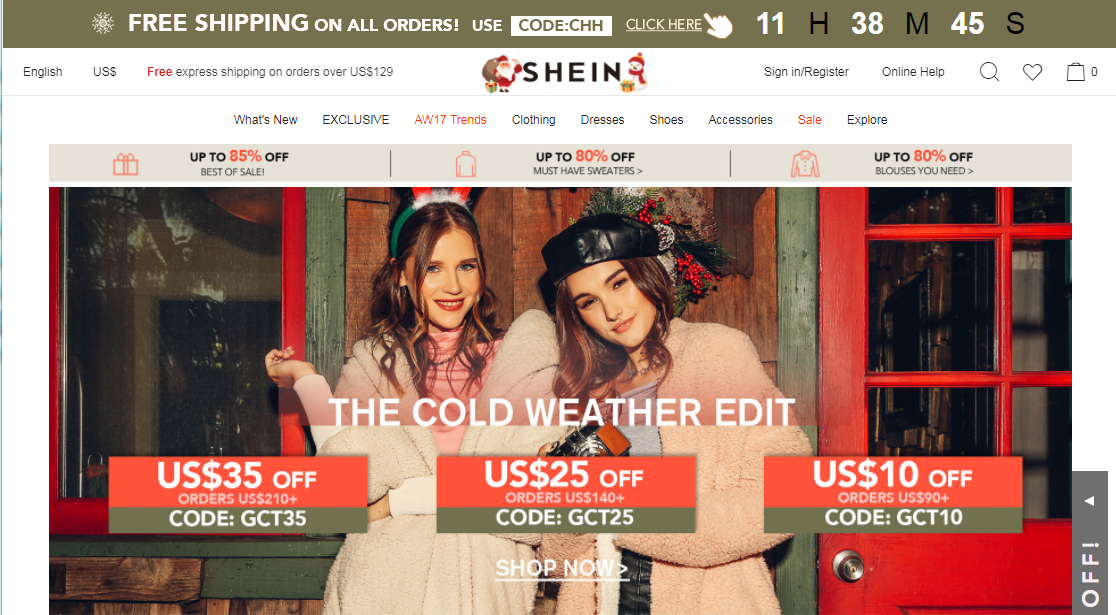This screenshot has height=615, width=1116.
Task: Open the US$ currency dropdown
Action: pos(105,72)
